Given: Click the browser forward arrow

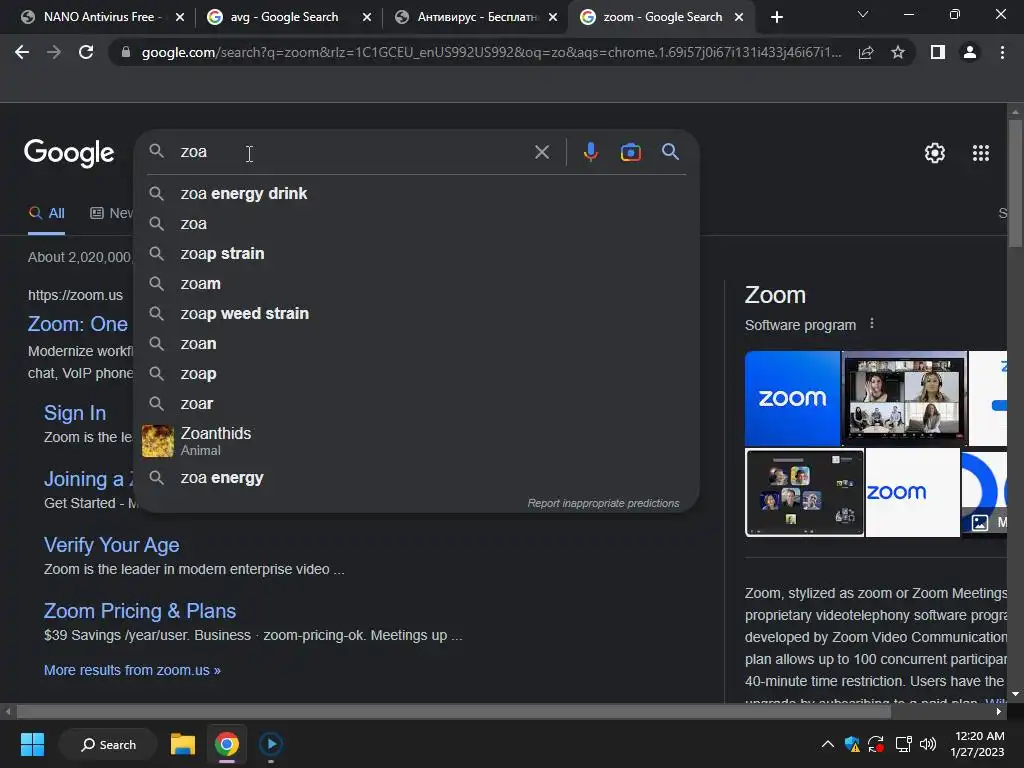Looking at the screenshot, I should tap(54, 52).
